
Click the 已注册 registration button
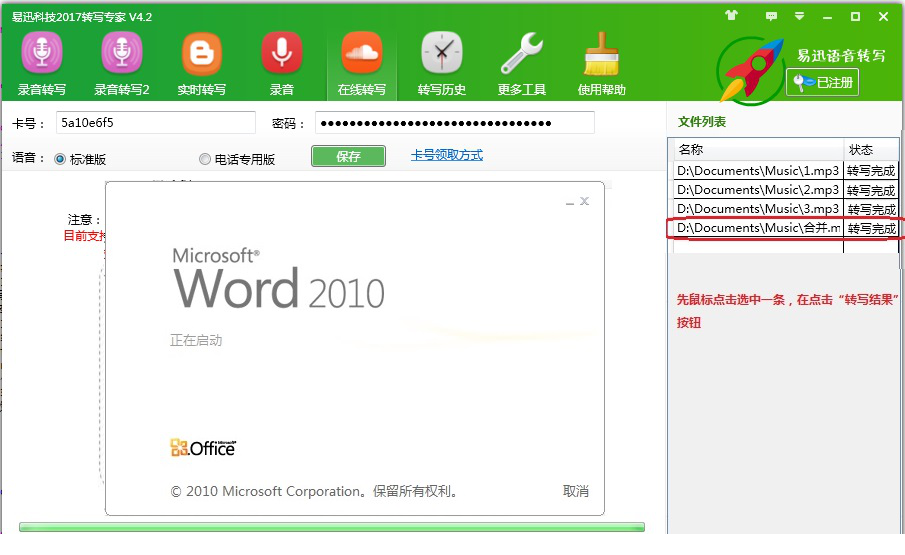tap(822, 82)
